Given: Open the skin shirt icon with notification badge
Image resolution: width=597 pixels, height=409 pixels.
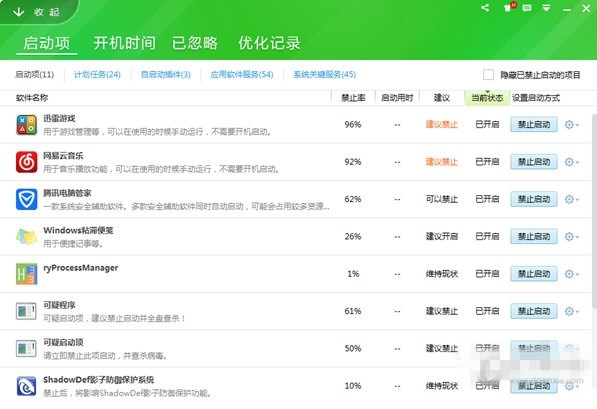Looking at the screenshot, I should pyautogui.click(x=509, y=7).
